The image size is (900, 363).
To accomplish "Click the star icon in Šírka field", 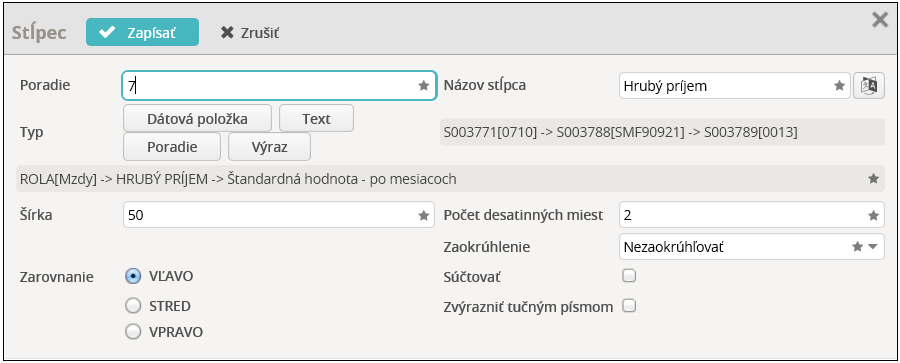I will click(424, 215).
